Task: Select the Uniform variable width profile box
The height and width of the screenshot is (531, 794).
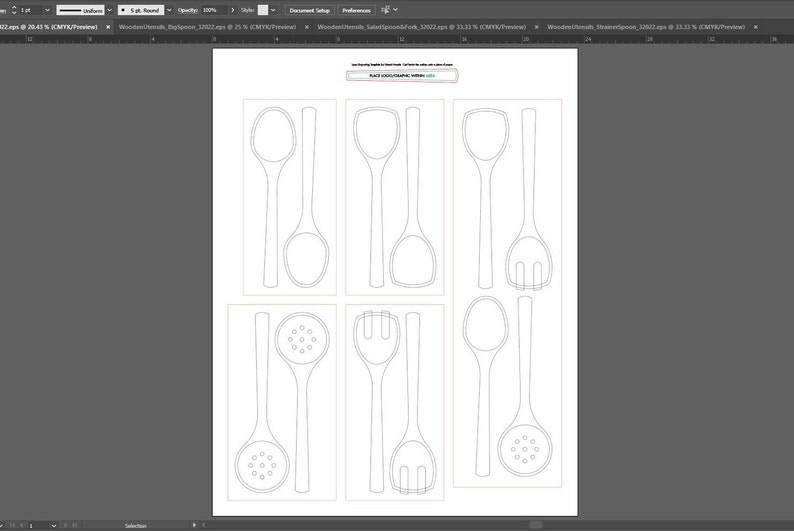Action: pos(80,10)
